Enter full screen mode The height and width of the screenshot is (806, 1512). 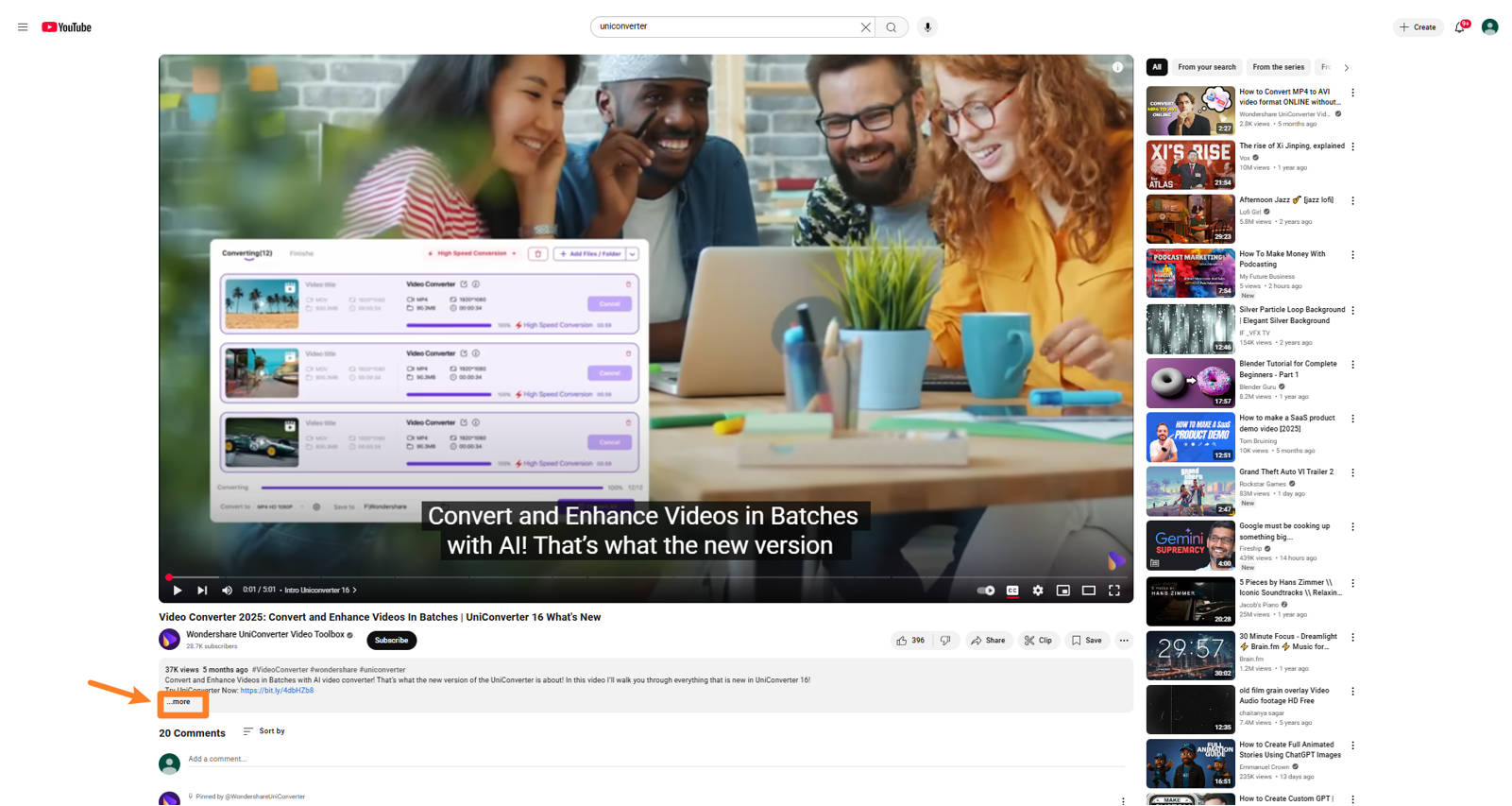click(1114, 591)
